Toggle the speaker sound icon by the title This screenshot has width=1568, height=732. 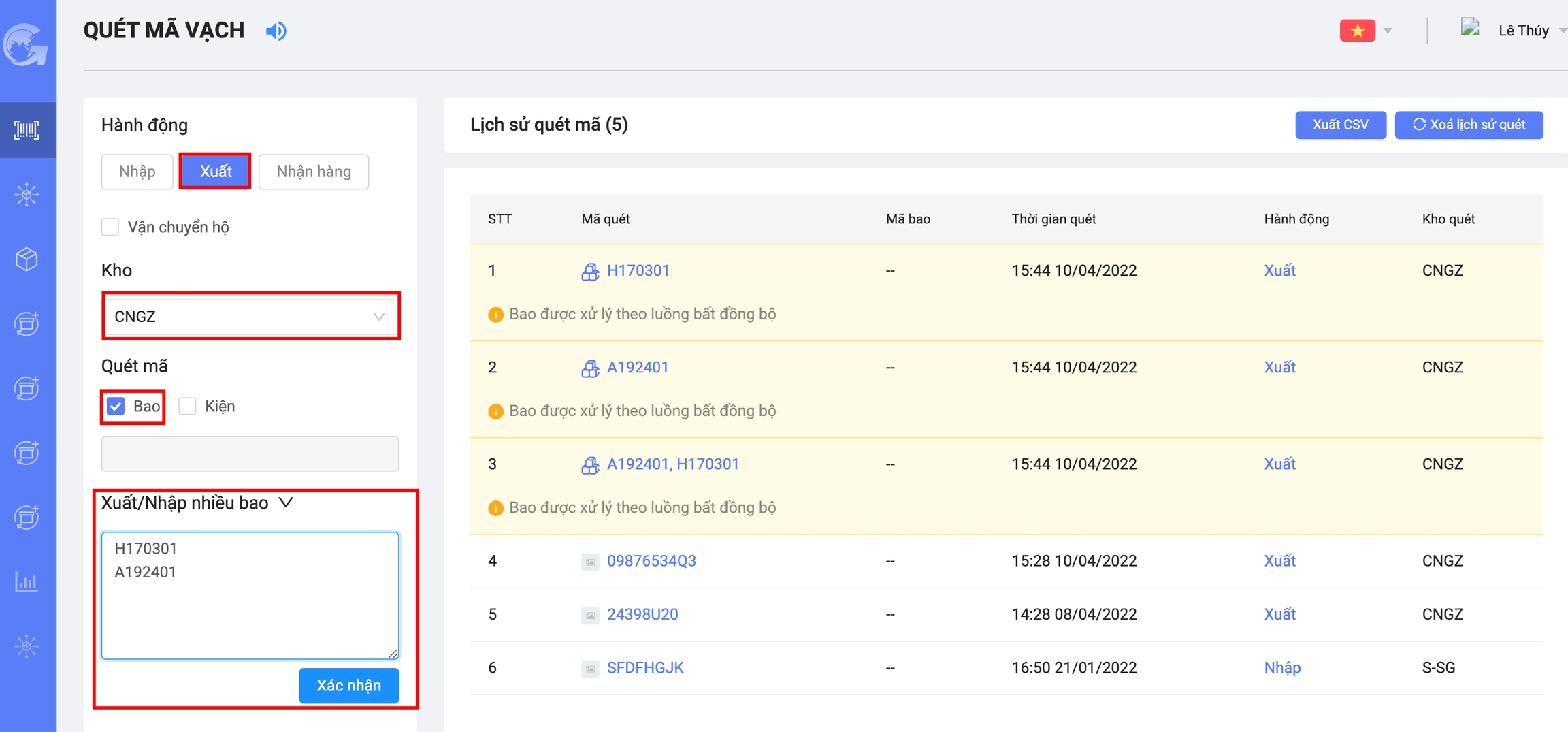click(276, 31)
